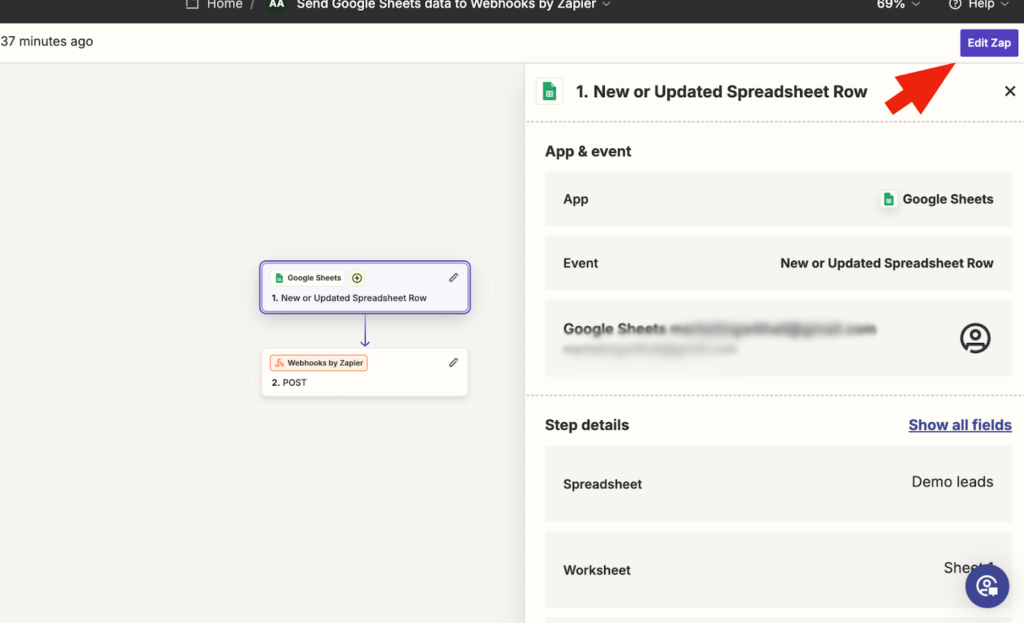This screenshot has height=623, width=1024.
Task: Close the step details side panel
Action: pos(1009,92)
